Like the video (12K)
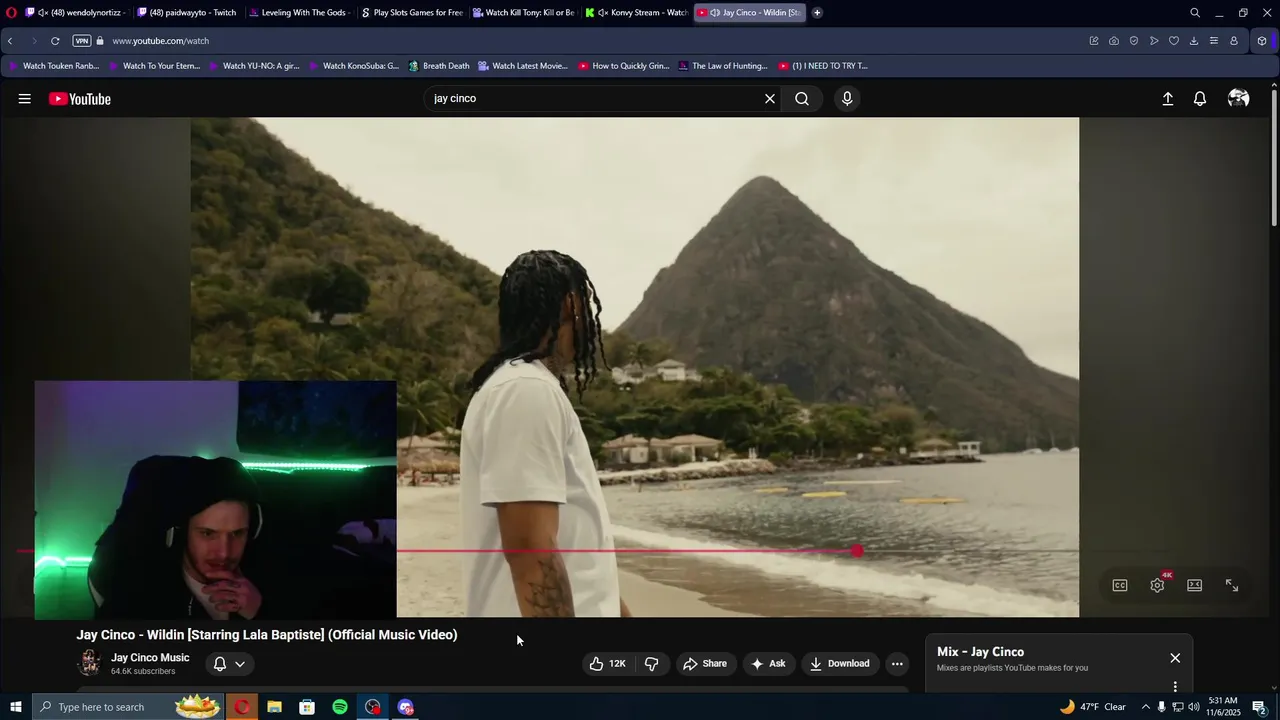The width and height of the screenshot is (1280, 720). [607, 664]
